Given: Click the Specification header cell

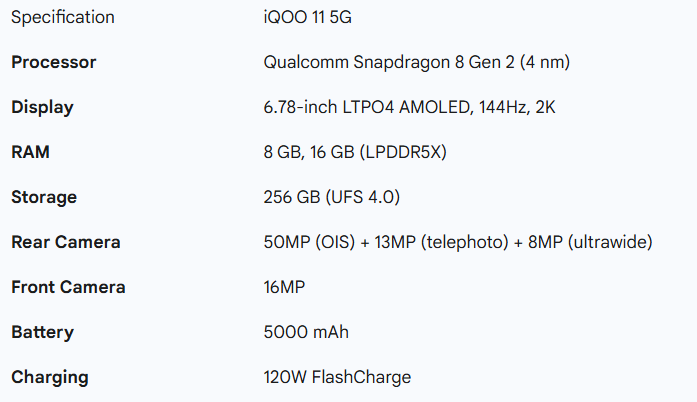Looking at the screenshot, I should 63,17.
